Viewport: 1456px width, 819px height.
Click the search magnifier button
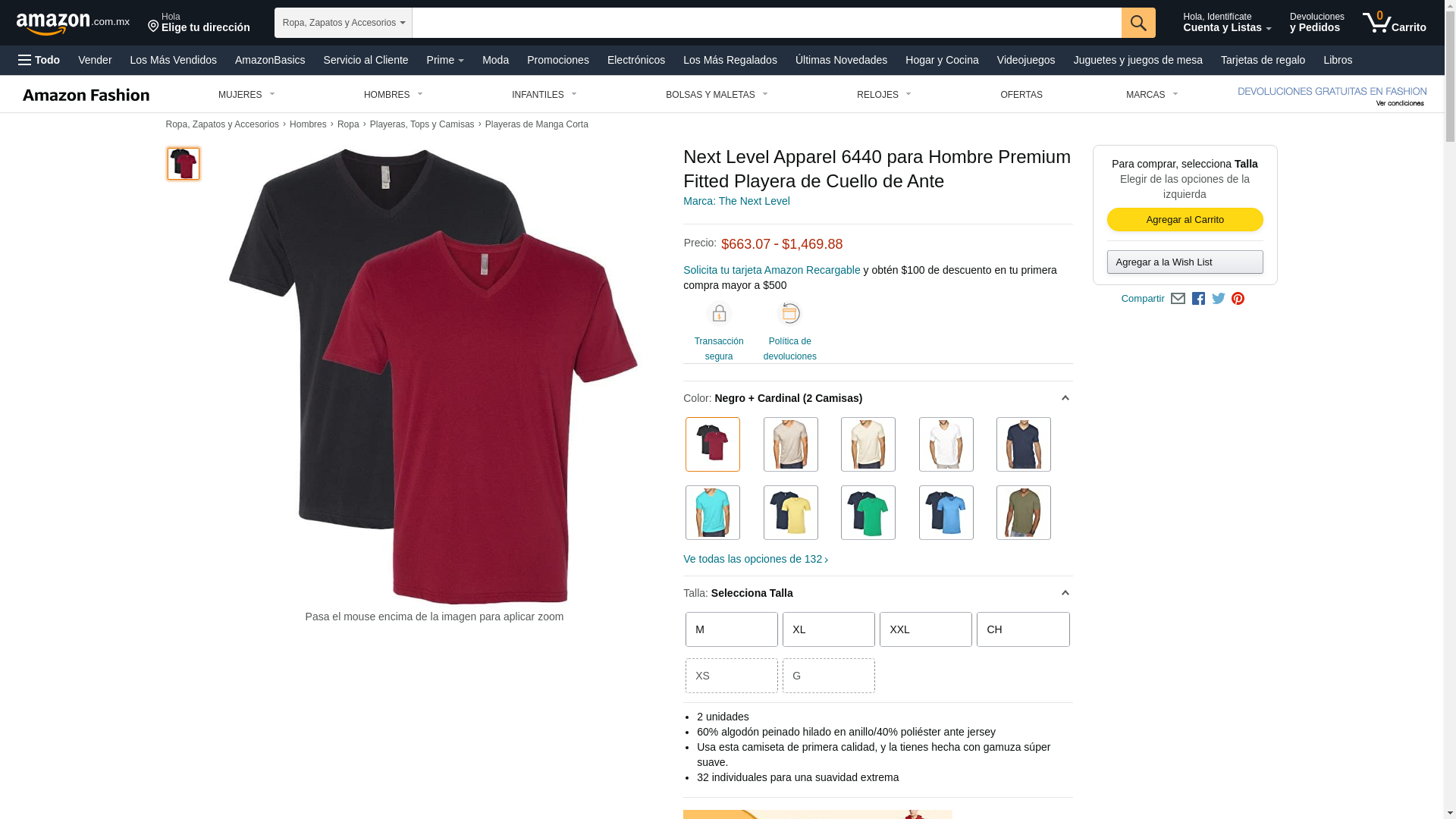[x=1138, y=23]
